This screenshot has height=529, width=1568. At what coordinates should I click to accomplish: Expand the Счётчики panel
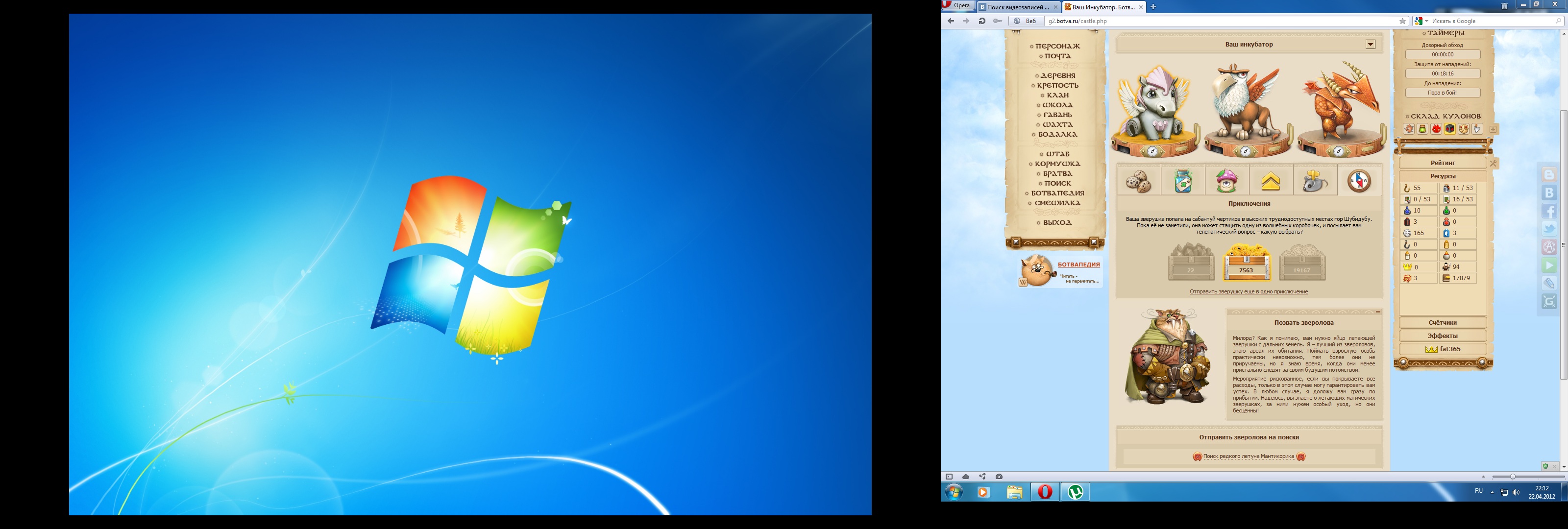[x=1443, y=323]
